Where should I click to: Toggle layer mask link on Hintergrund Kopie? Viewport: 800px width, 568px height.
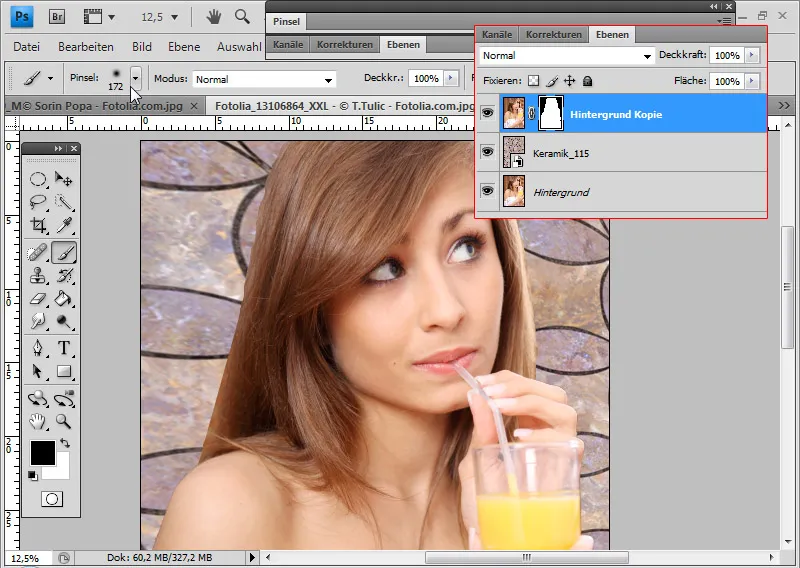point(531,113)
